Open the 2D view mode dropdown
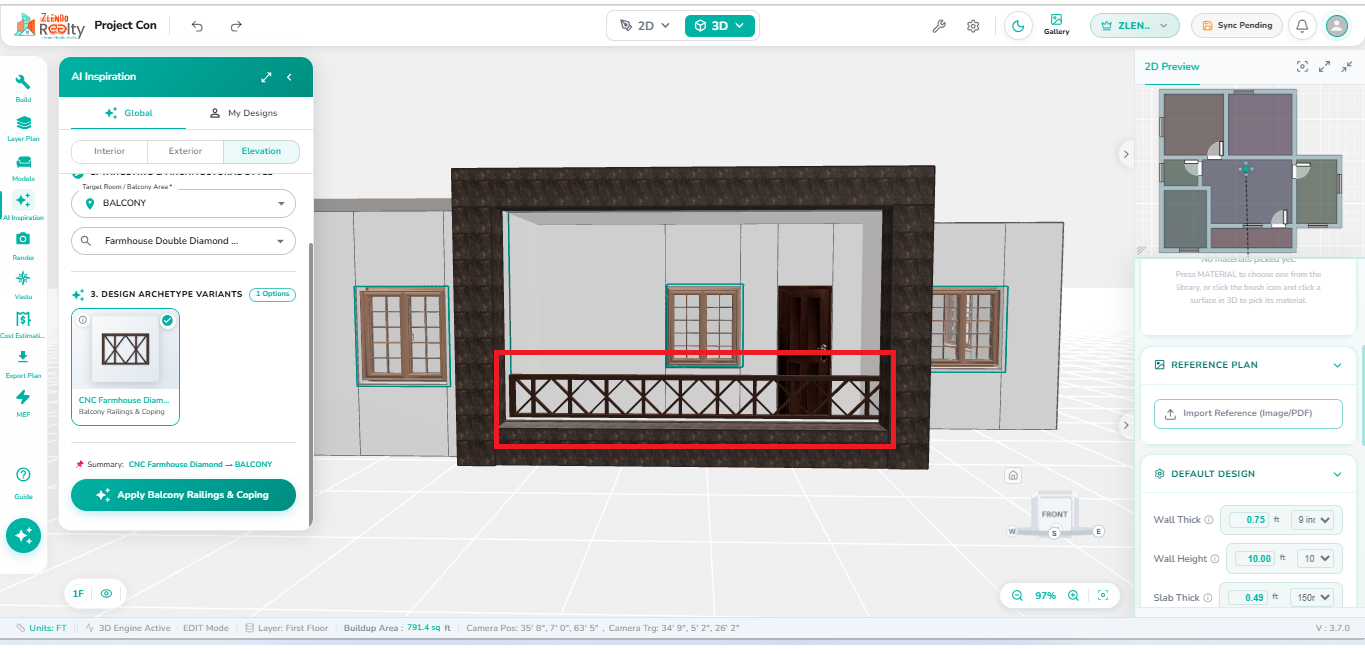This screenshot has height=654, width=1365. pos(645,26)
